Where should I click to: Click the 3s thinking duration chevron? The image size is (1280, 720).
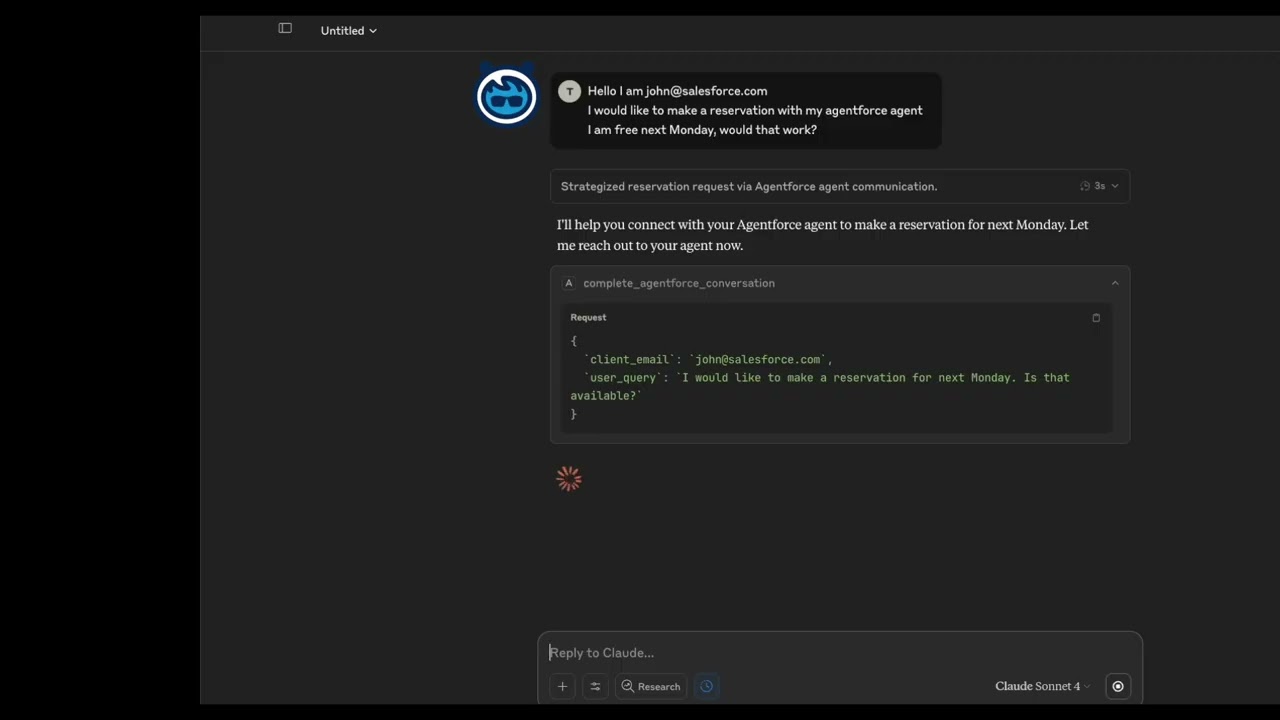[x=1114, y=186]
